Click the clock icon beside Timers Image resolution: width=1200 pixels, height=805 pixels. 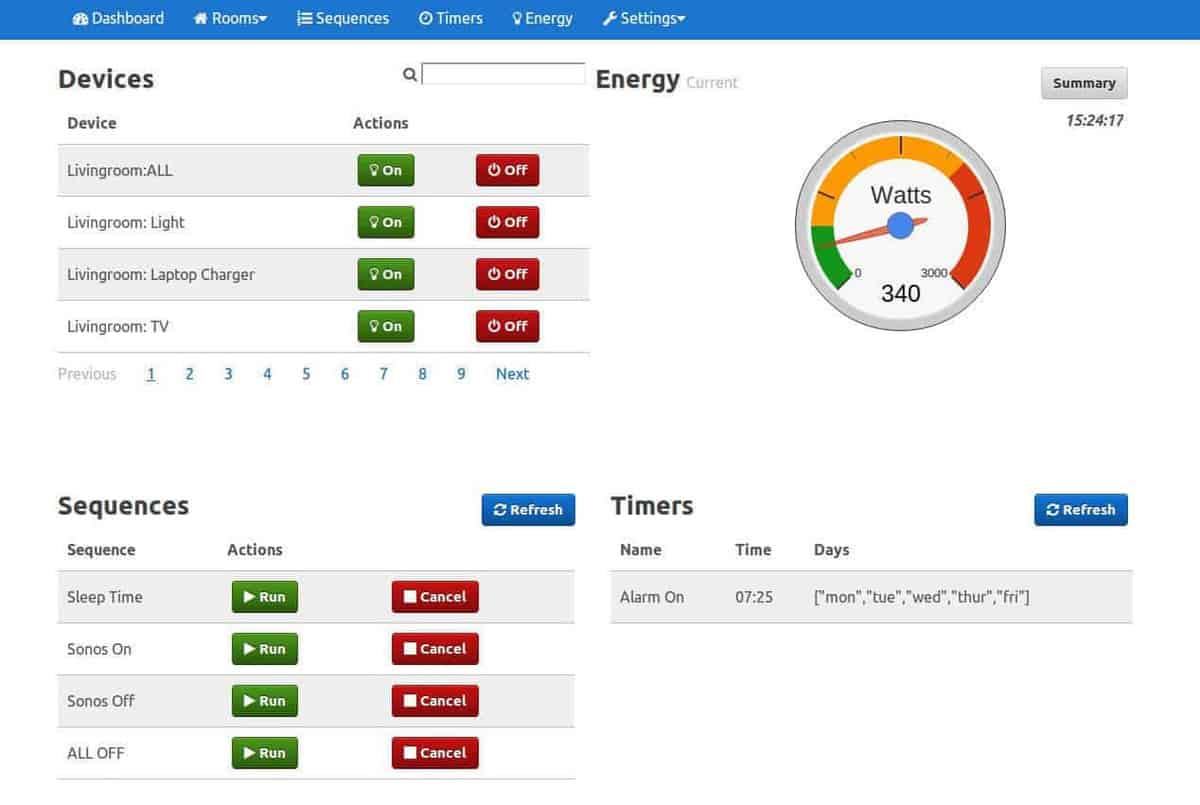[425, 19]
